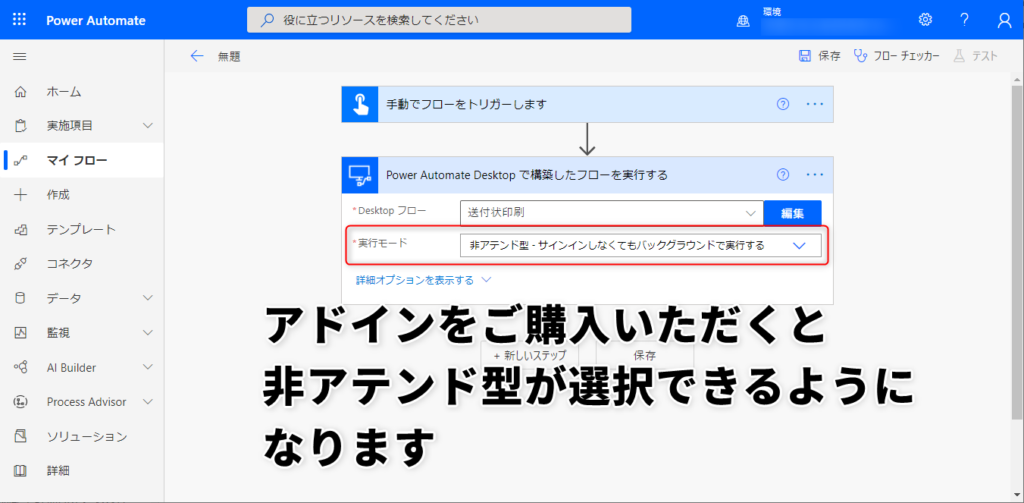Image resolution: width=1024 pixels, height=503 pixels.
Task: Click the floppy disk 保存 icon
Action: (x=805, y=56)
